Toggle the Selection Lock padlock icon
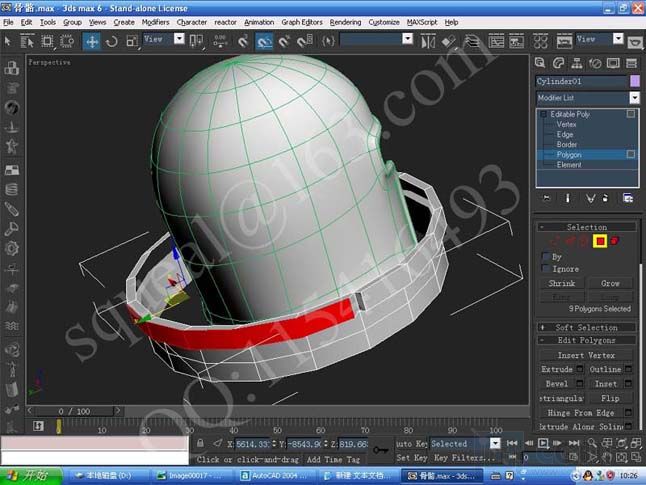 coord(200,443)
